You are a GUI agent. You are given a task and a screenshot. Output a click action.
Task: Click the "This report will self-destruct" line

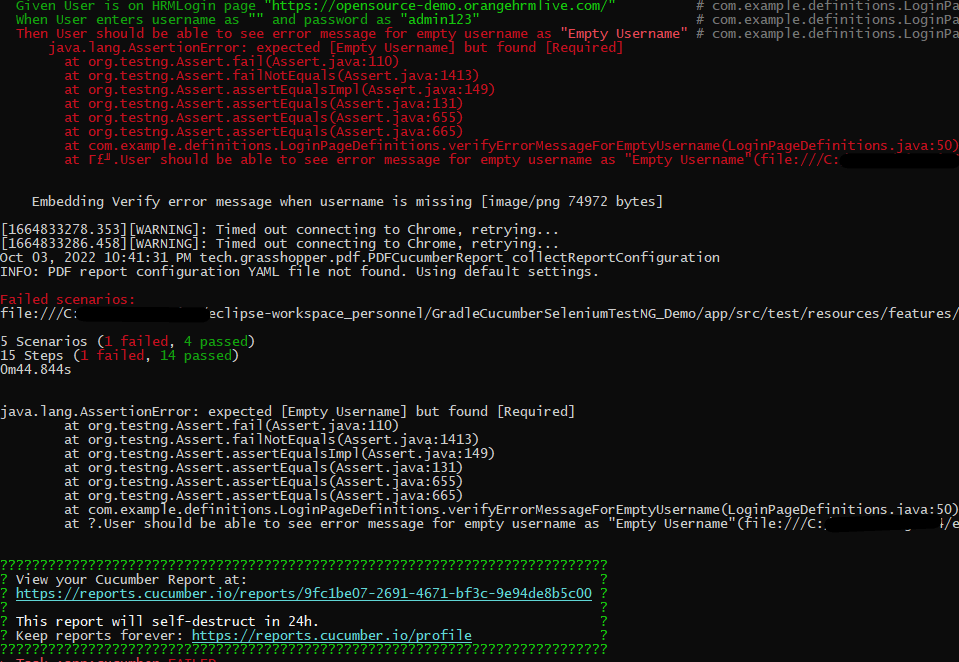(x=167, y=621)
